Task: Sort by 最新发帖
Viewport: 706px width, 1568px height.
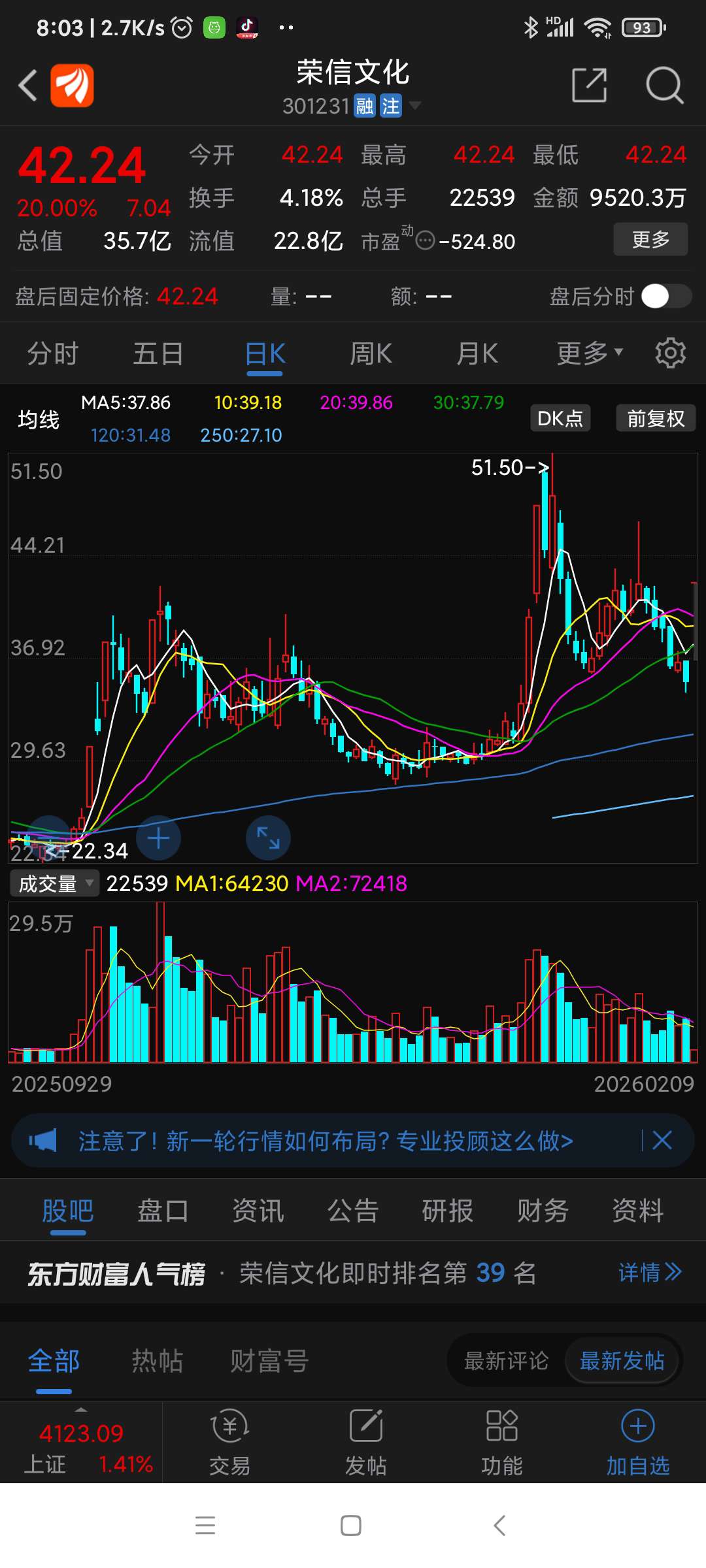Action: (x=622, y=1361)
